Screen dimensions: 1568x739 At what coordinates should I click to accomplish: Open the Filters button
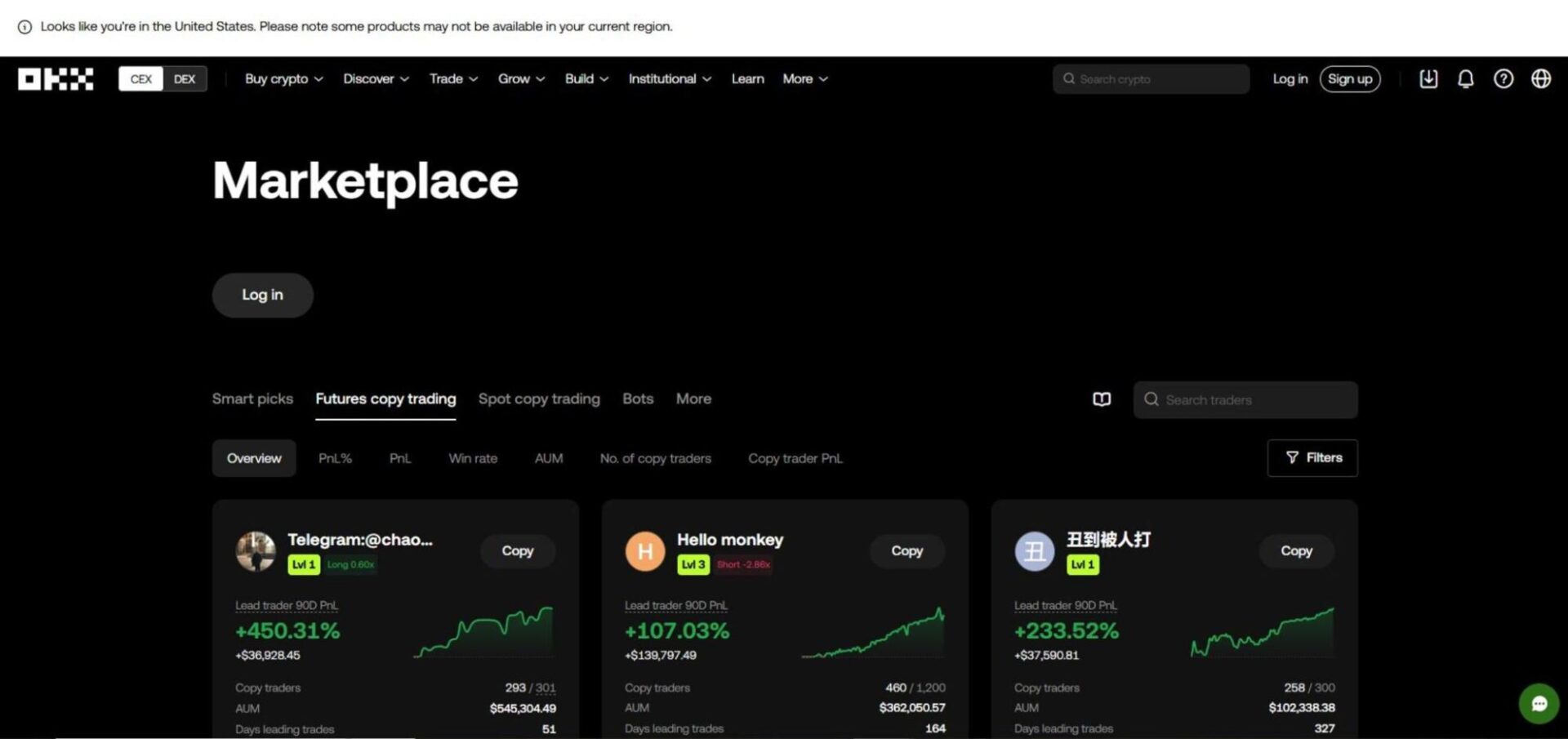tap(1312, 458)
